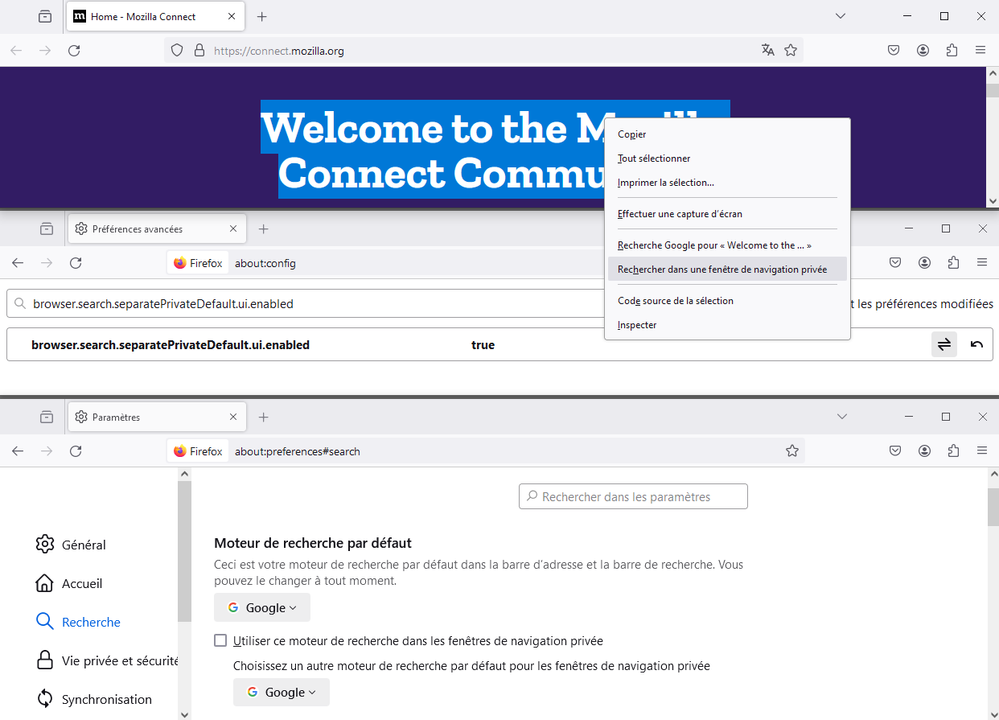Click the connect.mozilla.org address bar
The width and height of the screenshot is (999, 720).
coord(484,50)
